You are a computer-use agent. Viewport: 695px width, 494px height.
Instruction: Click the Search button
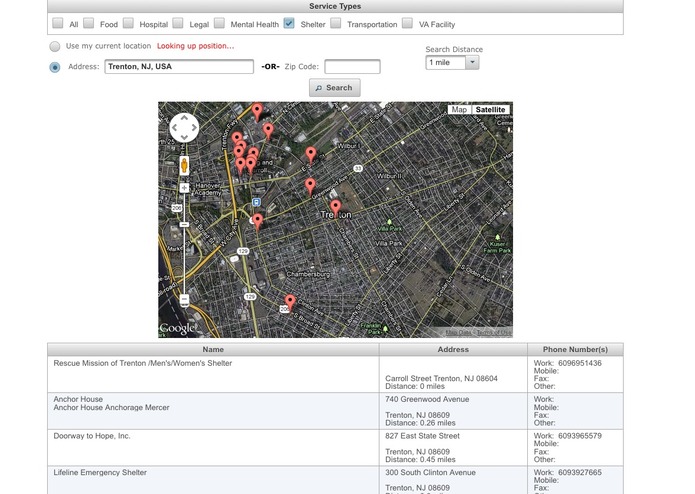[x=335, y=88]
